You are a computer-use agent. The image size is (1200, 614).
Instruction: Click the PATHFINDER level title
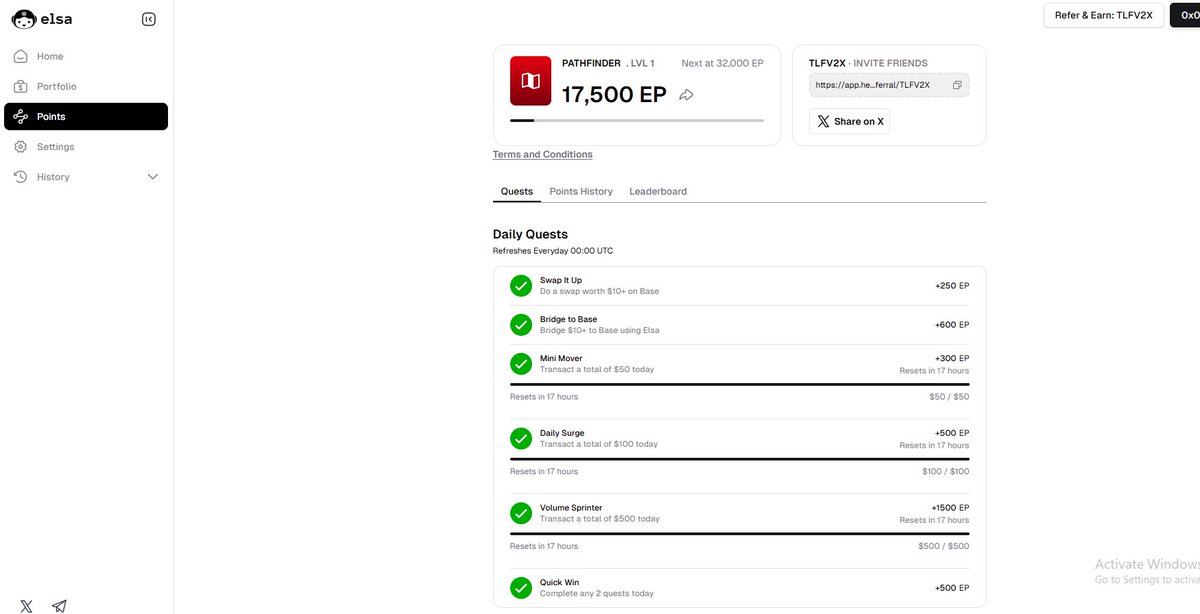(591, 63)
